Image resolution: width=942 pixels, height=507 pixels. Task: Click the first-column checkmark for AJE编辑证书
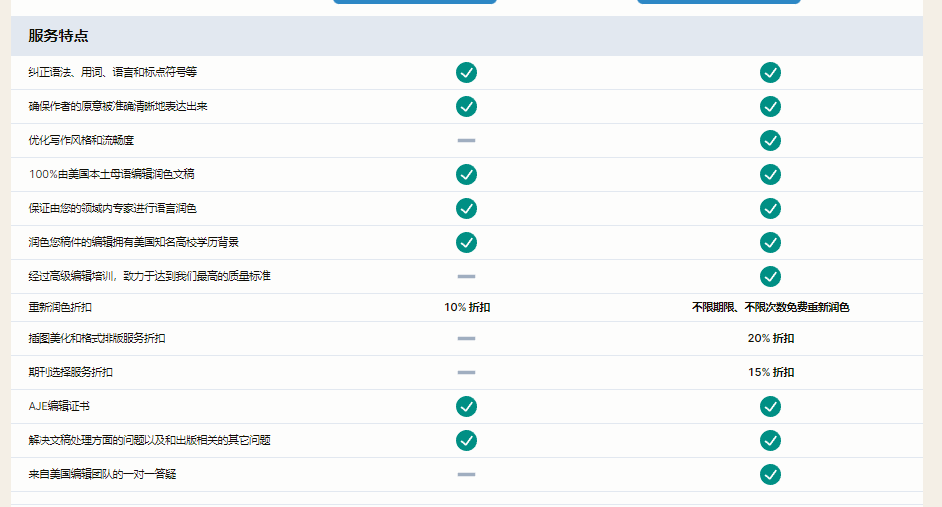tap(466, 406)
